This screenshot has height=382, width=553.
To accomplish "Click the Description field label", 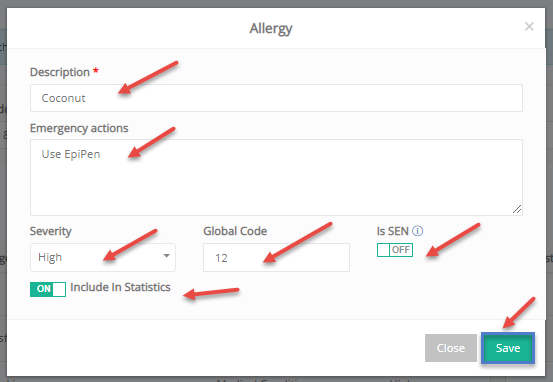I will click(60, 72).
